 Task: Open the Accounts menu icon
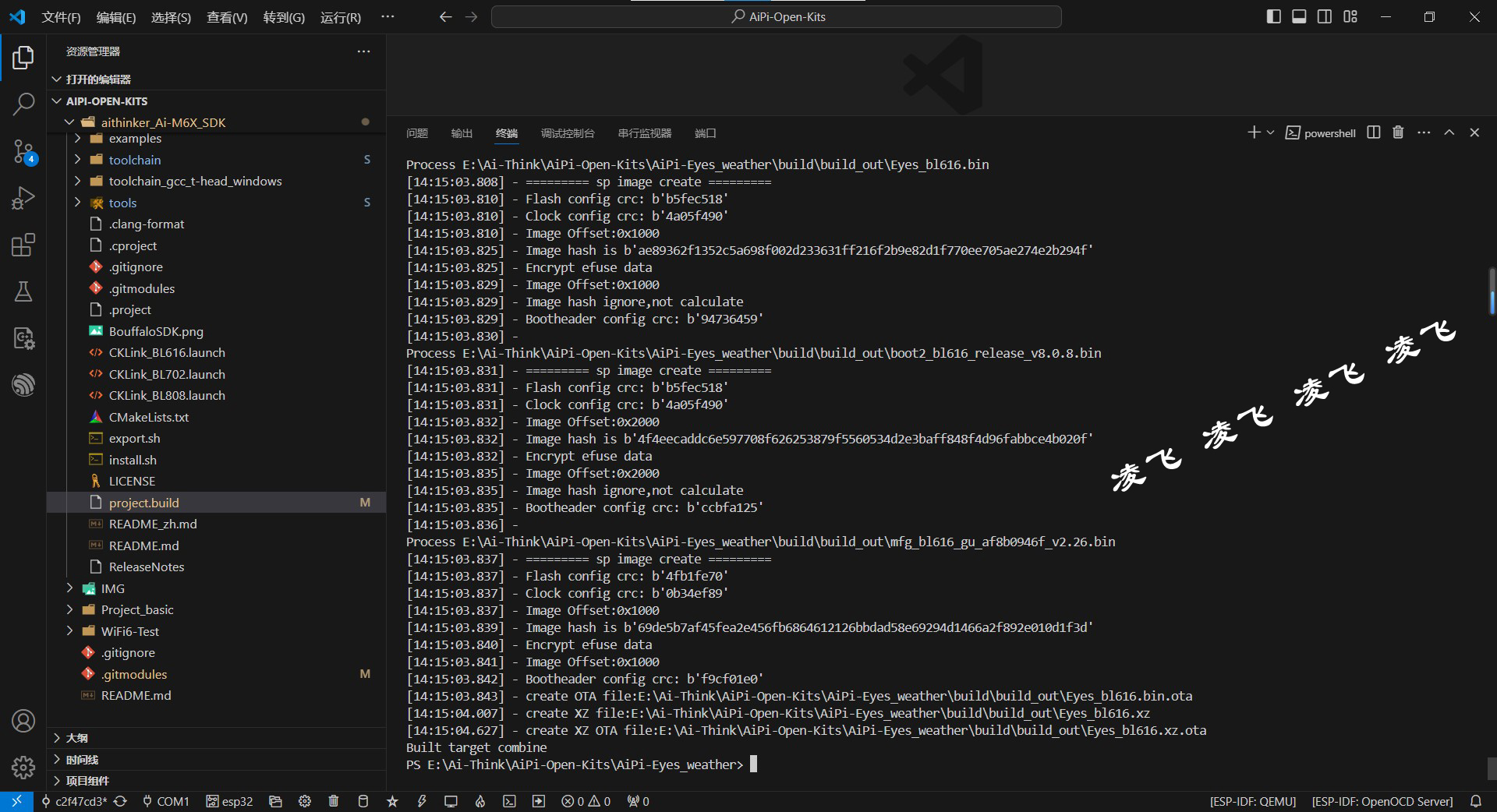[23, 721]
